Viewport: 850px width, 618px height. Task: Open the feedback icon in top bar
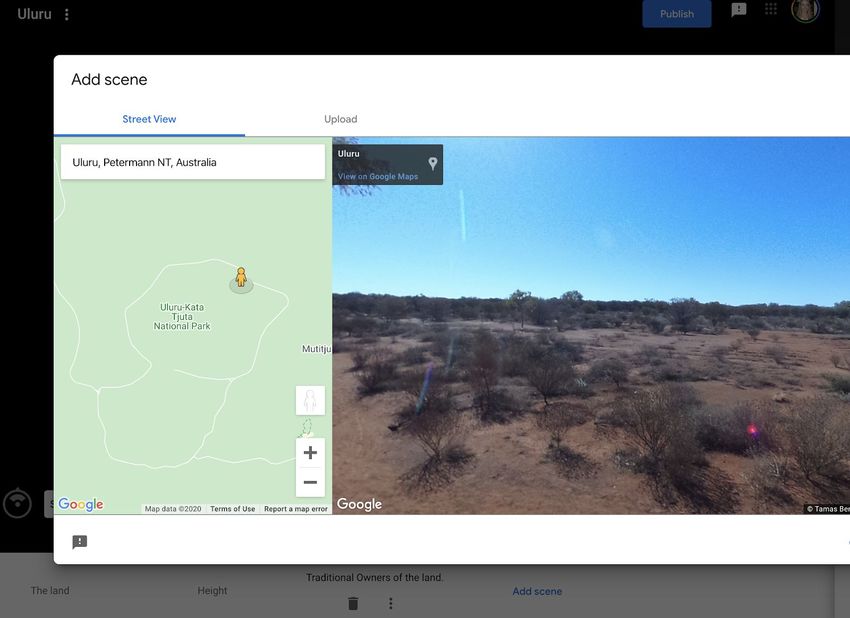point(739,10)
